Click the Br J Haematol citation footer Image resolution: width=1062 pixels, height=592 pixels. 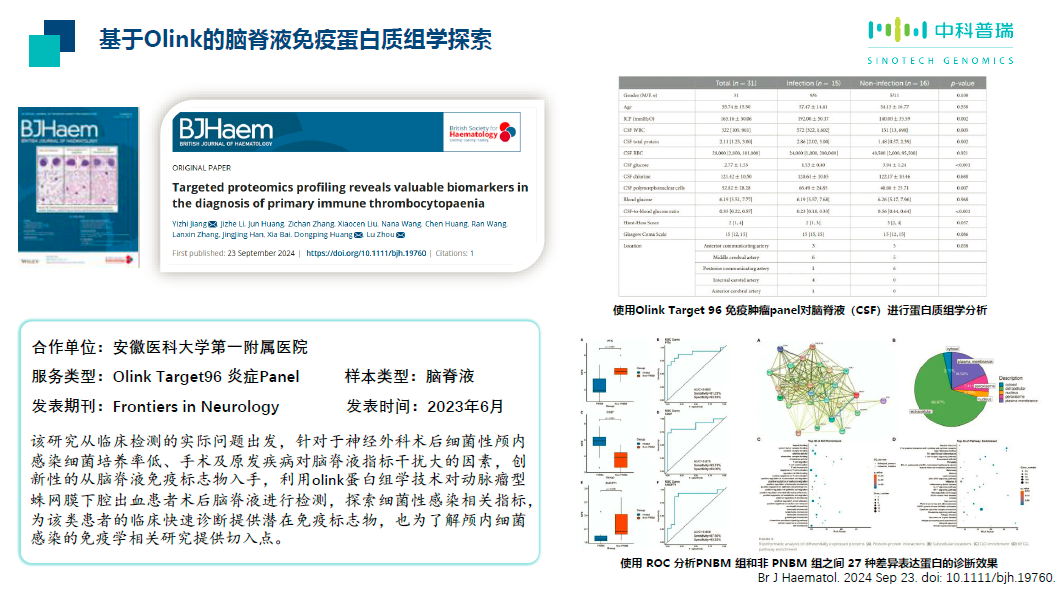pos(906,578)
